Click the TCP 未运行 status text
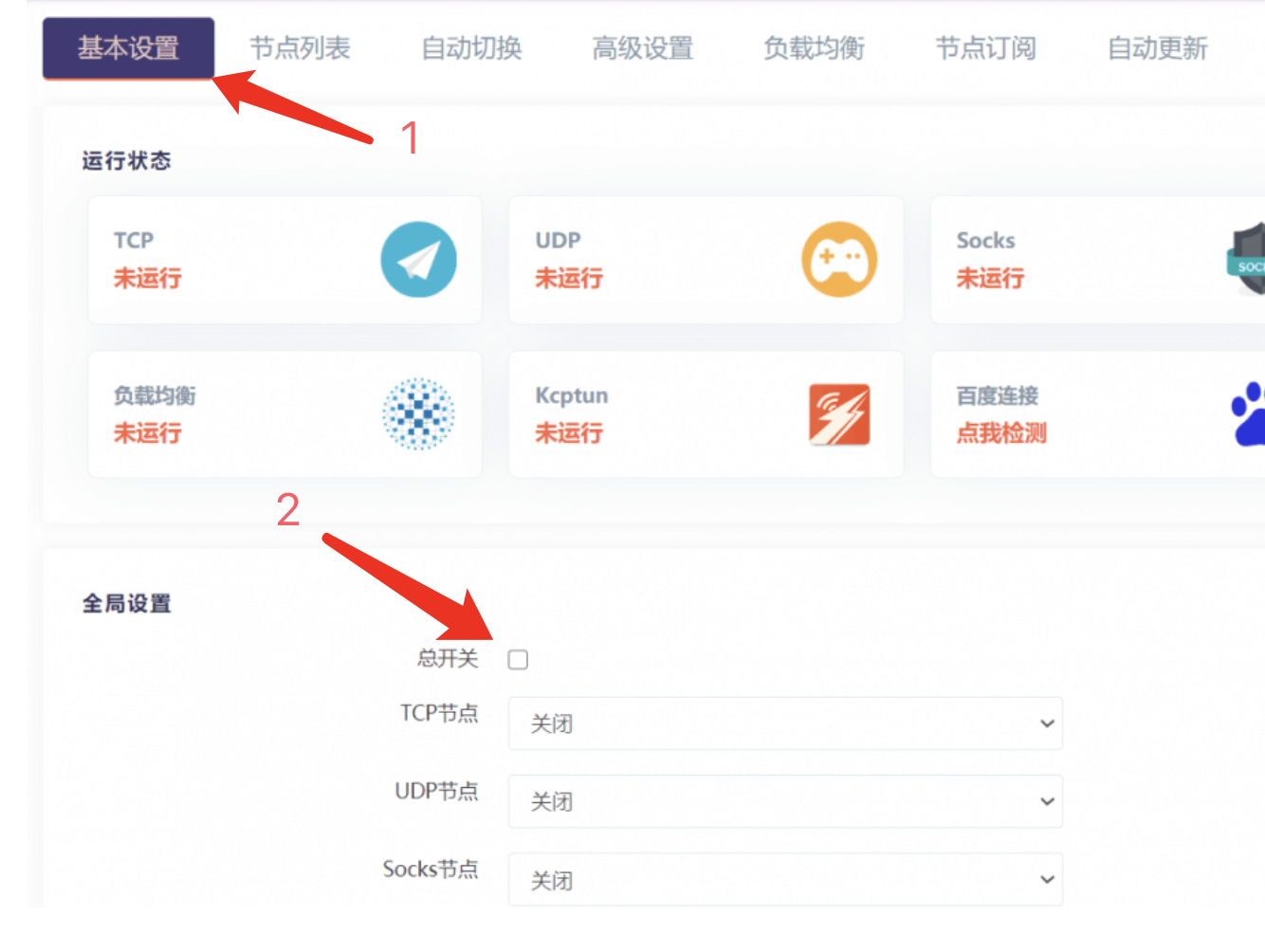The height and width of the screenshot is (952, 1265). click(147, 279)
